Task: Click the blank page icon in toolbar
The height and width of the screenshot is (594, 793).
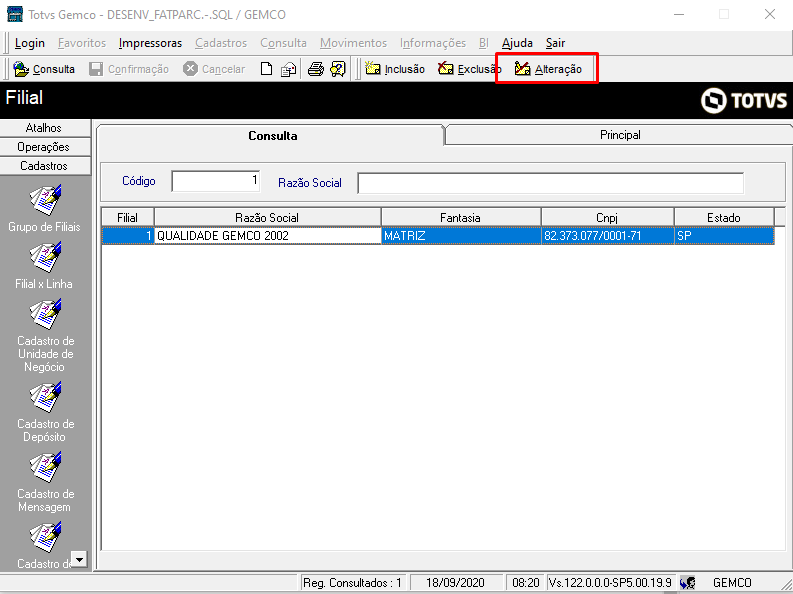Action: pos(266,69)
